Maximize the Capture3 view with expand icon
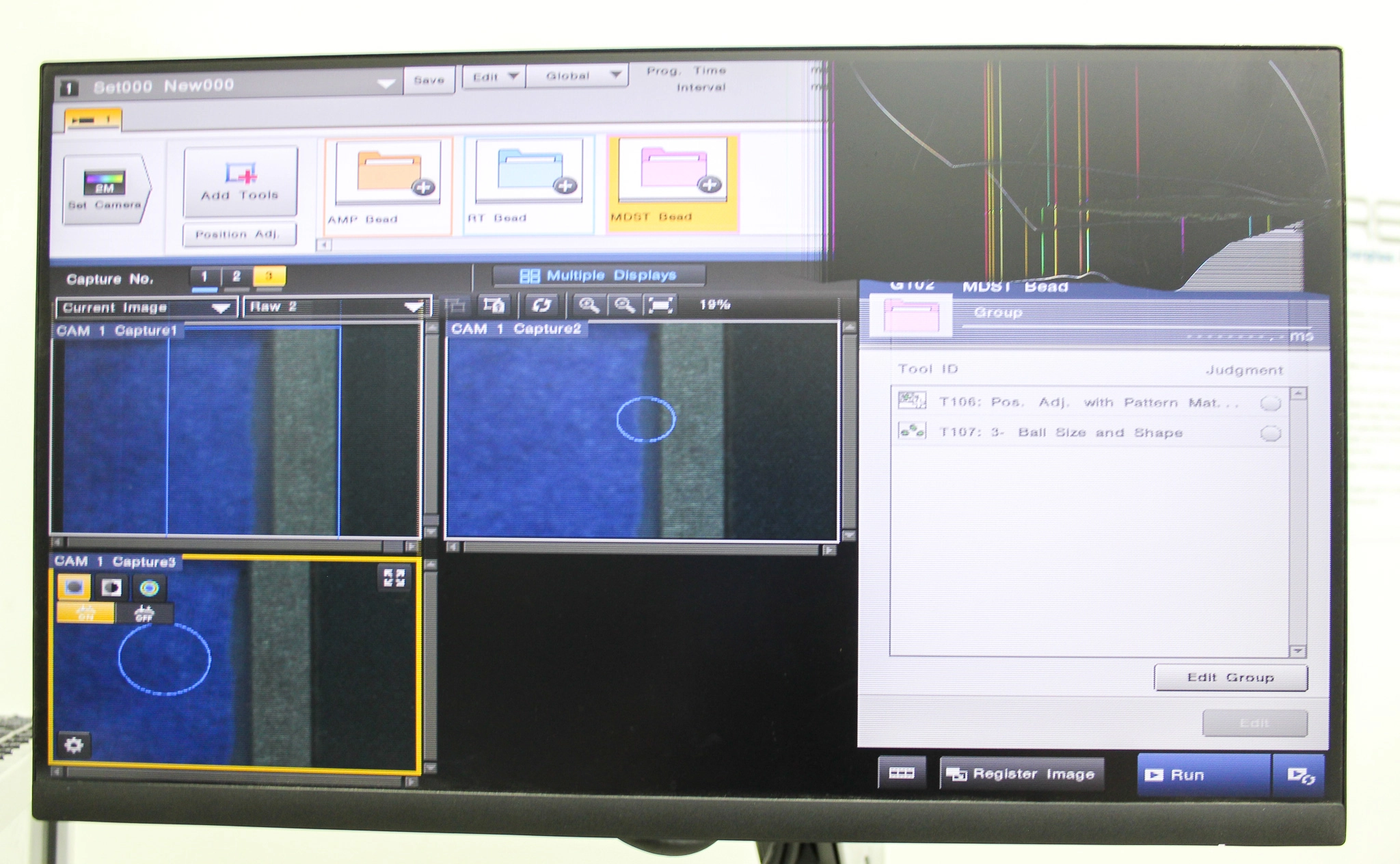 [394, 578]
